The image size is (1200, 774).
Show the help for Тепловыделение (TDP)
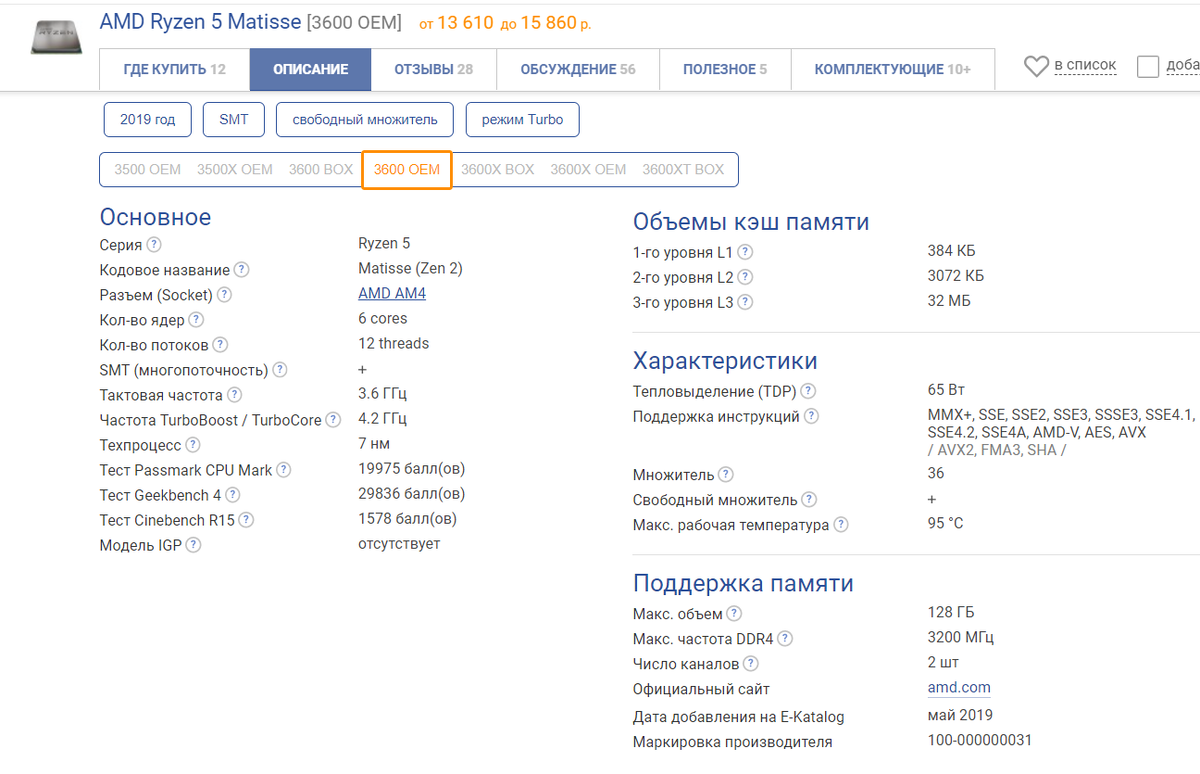click(x=808, y=391)
